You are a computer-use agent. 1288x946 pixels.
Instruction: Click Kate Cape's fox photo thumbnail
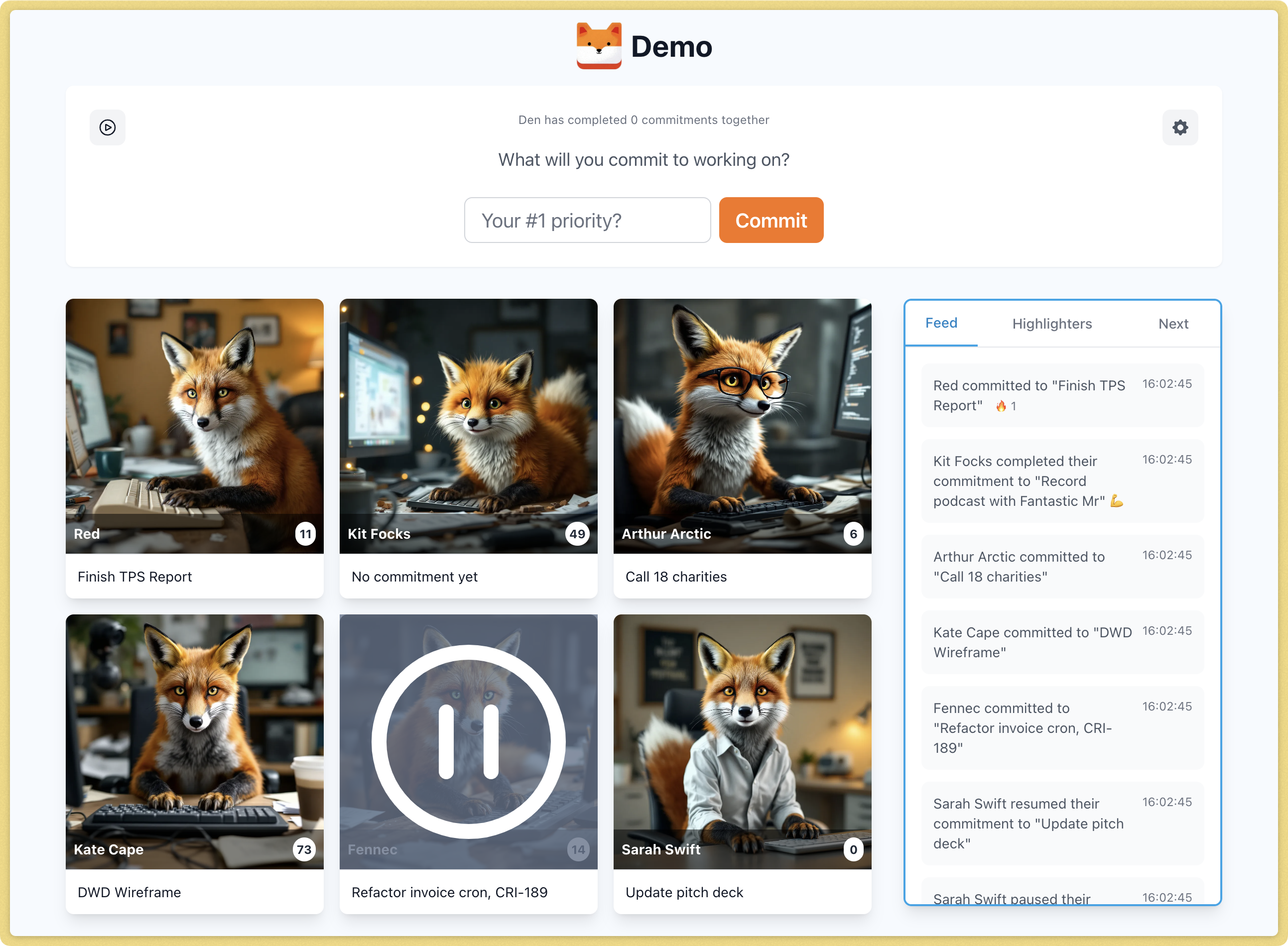click(195, 741)
